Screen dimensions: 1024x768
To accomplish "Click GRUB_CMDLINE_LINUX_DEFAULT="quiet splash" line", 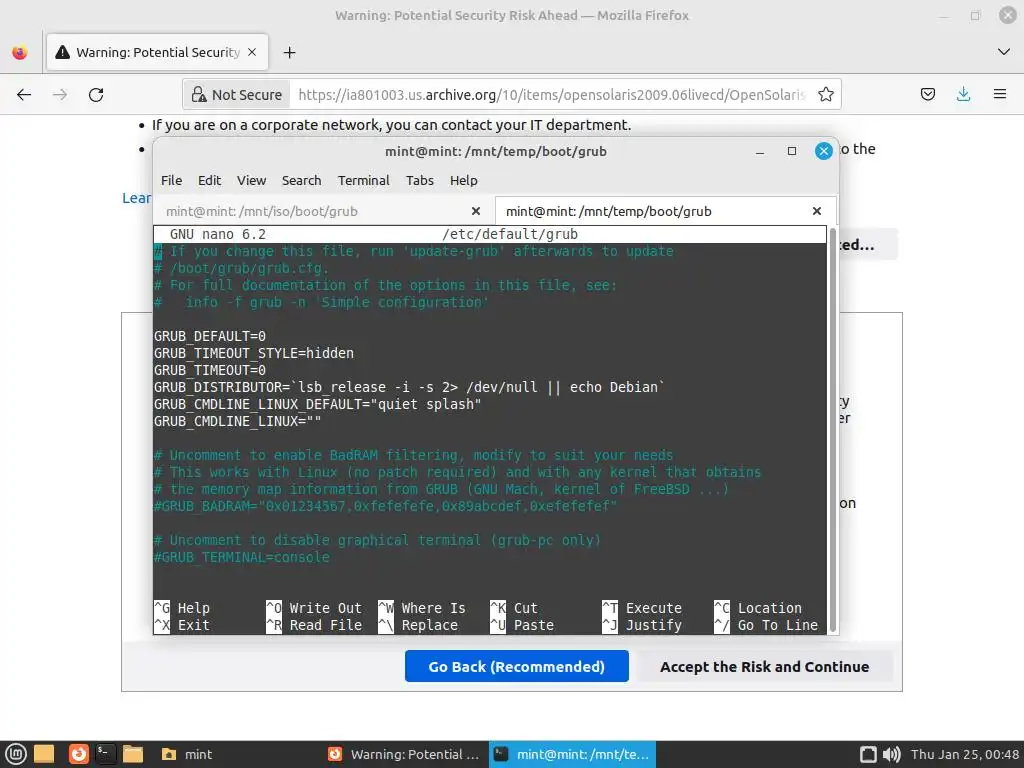I will coord(317,404).
